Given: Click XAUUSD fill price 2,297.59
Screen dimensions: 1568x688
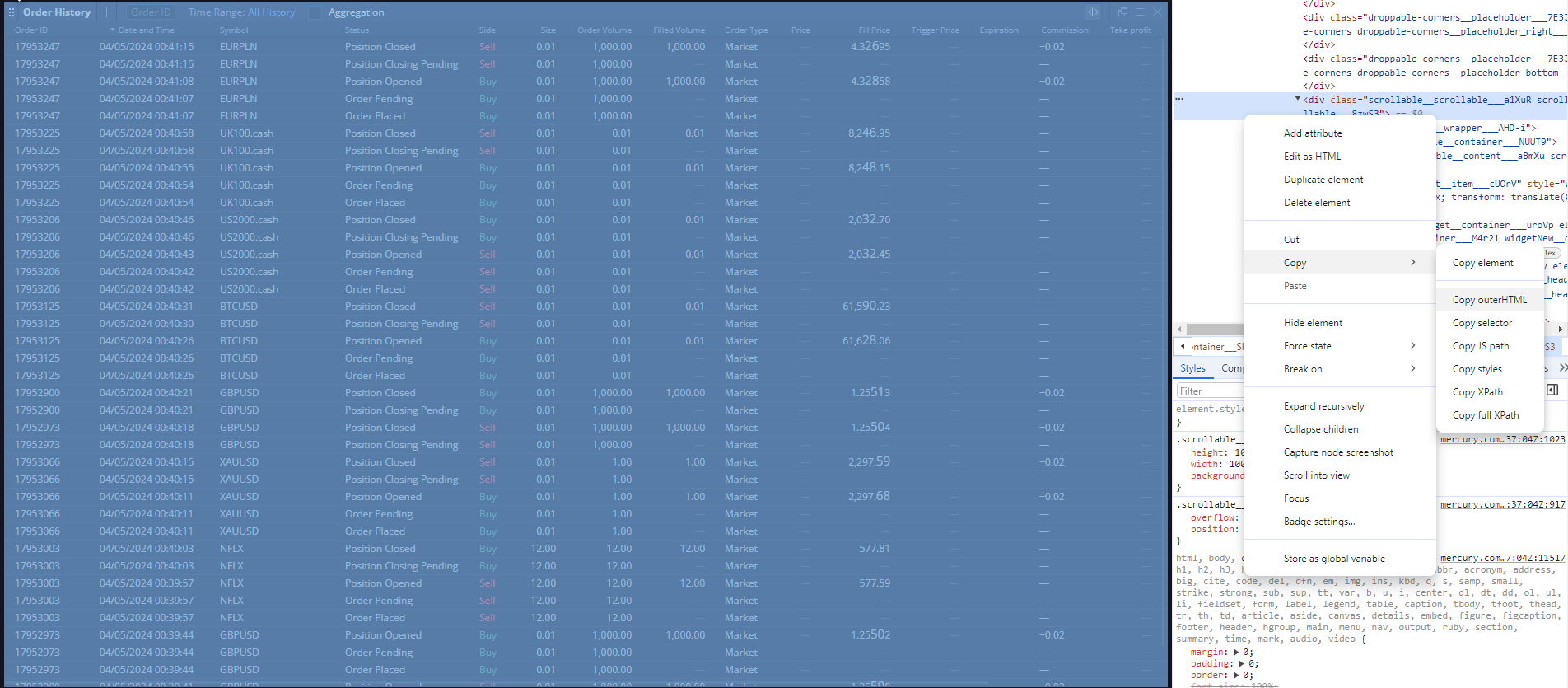Looking at the screenshot, I should click(869, 461).
